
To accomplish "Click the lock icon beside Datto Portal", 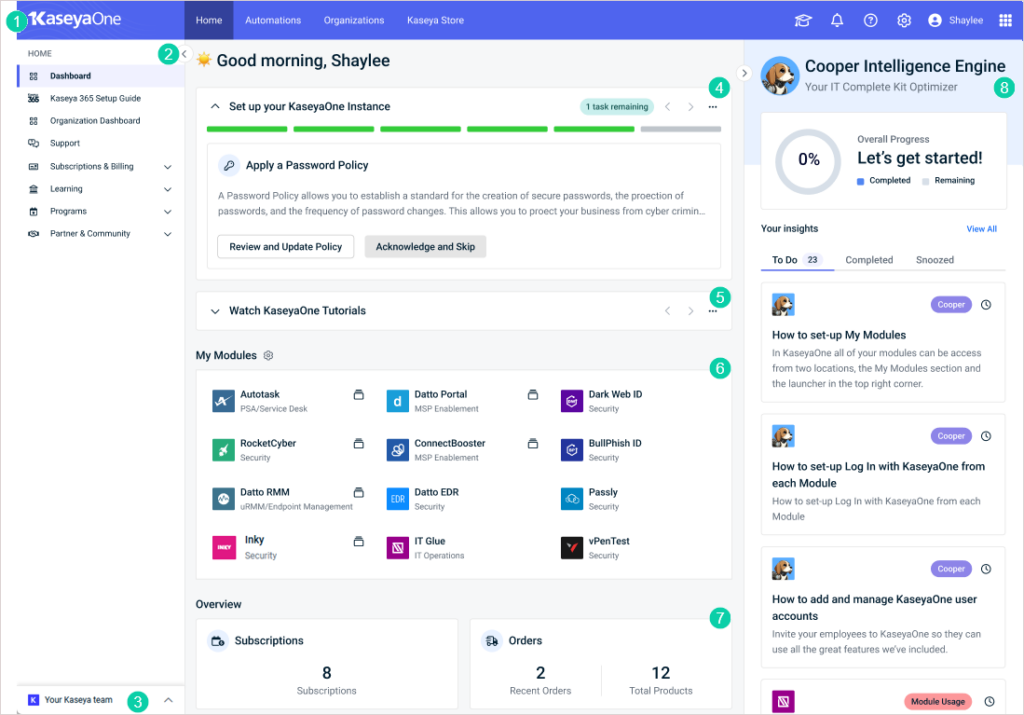I will coord(533,394).
